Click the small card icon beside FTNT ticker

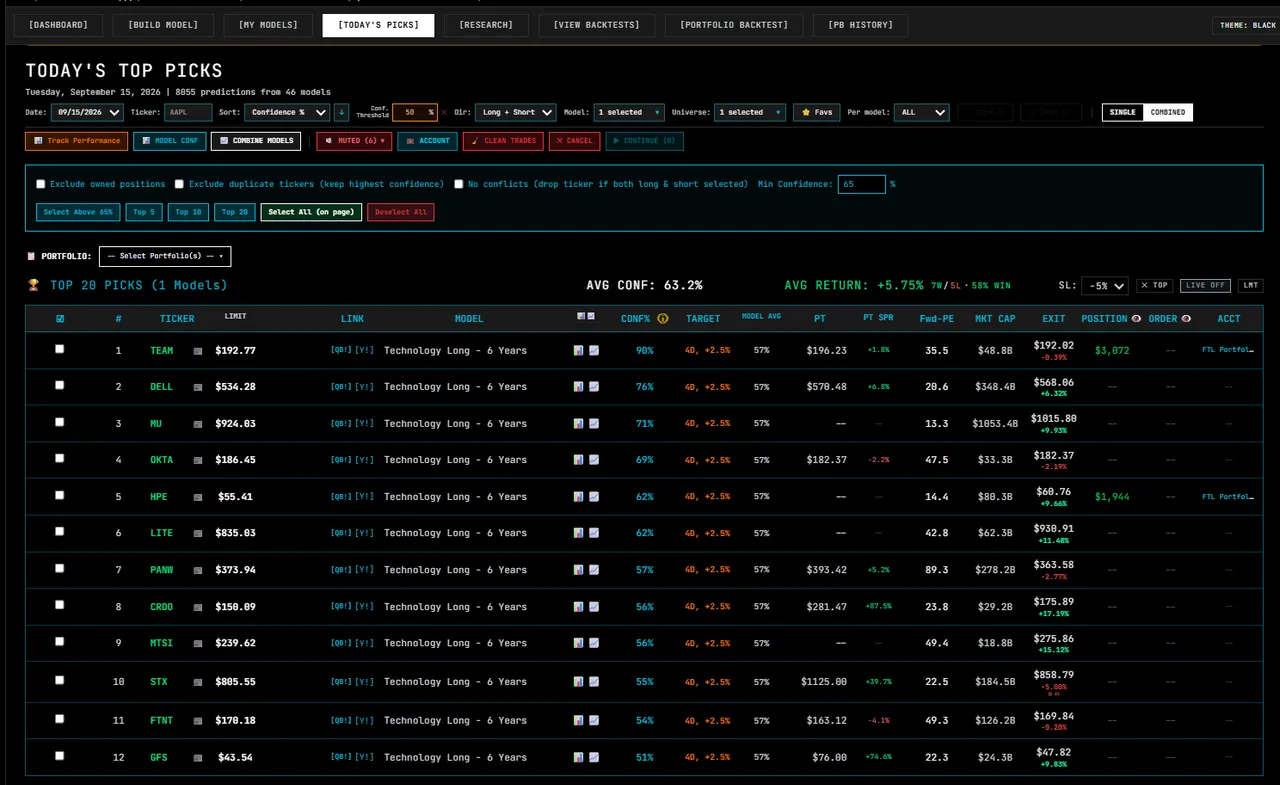point(198,721)
